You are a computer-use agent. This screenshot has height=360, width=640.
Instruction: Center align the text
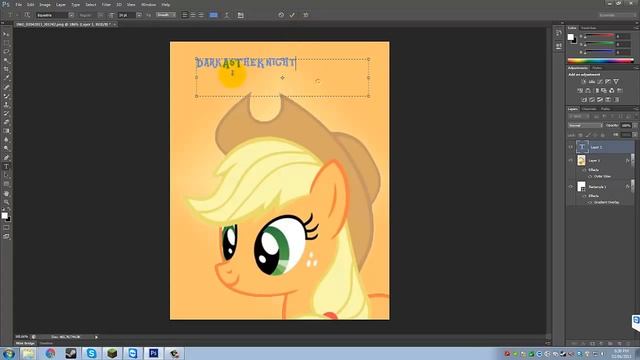point(193,15)
